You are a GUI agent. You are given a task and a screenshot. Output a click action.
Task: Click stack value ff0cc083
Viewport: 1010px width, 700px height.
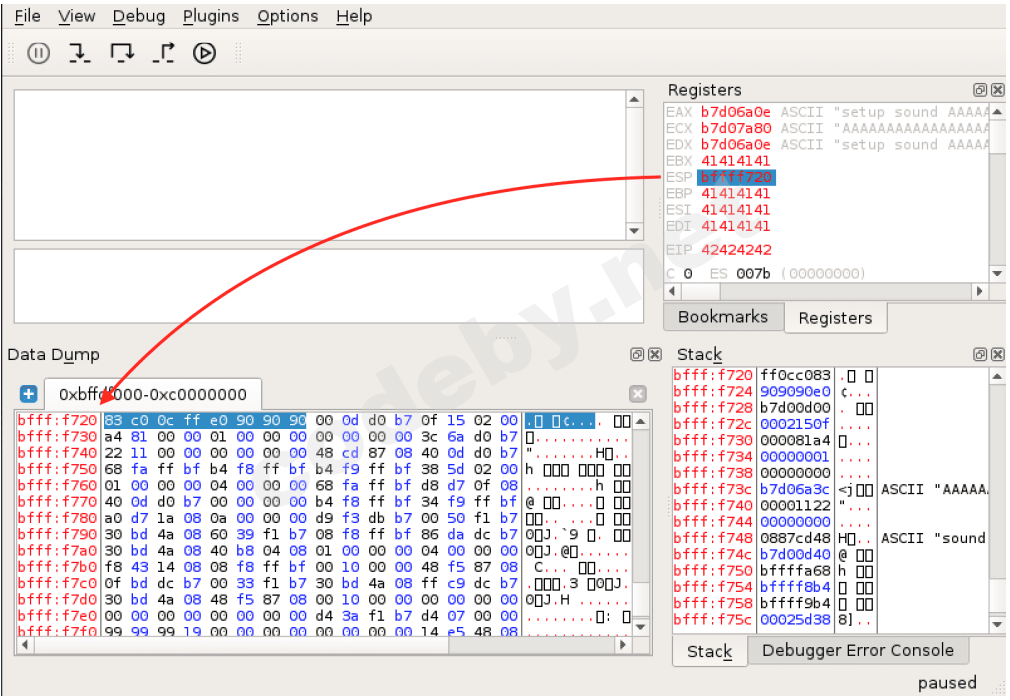[x=795, y=375]
